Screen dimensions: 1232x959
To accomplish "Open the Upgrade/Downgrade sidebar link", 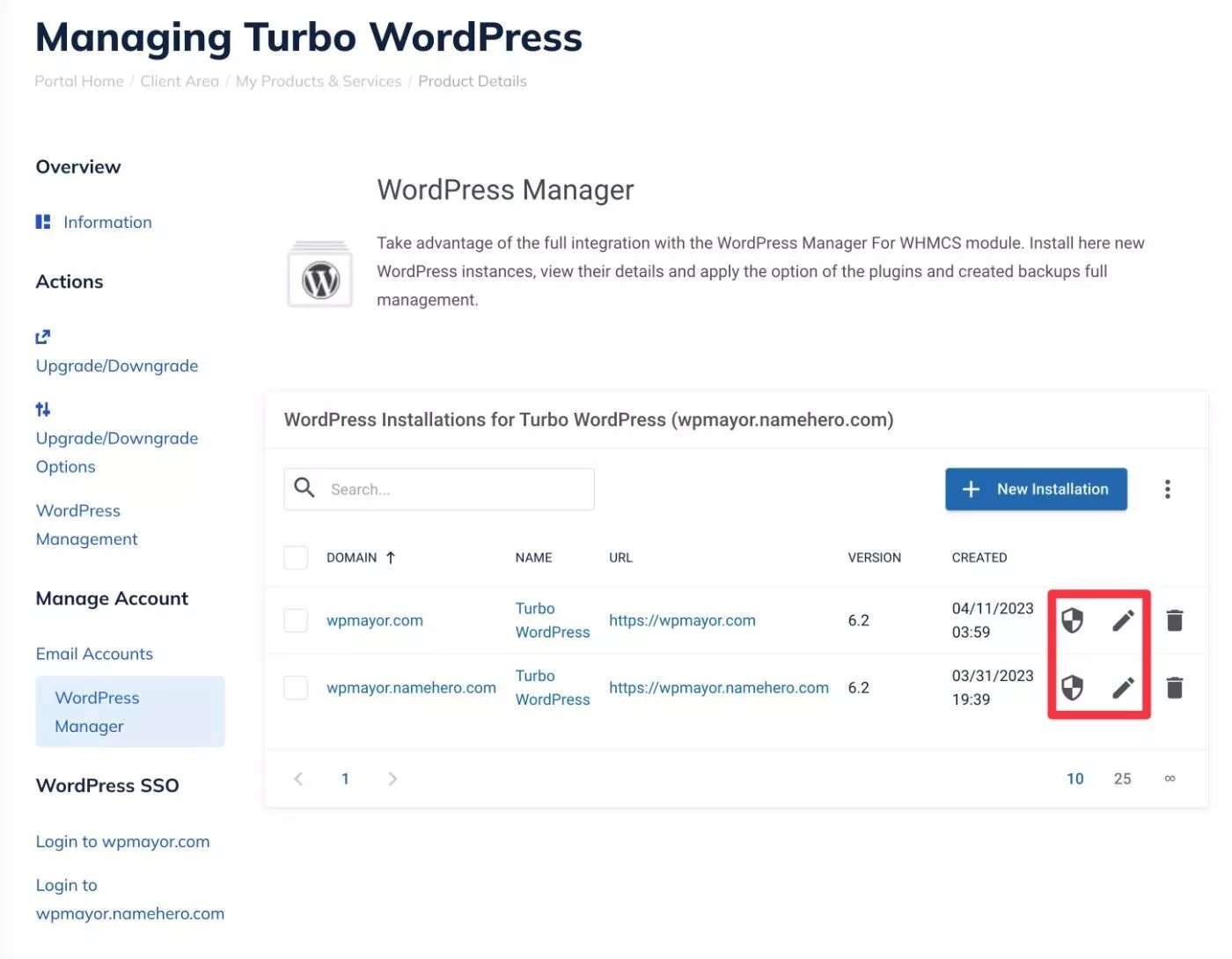I will point(117,366).
